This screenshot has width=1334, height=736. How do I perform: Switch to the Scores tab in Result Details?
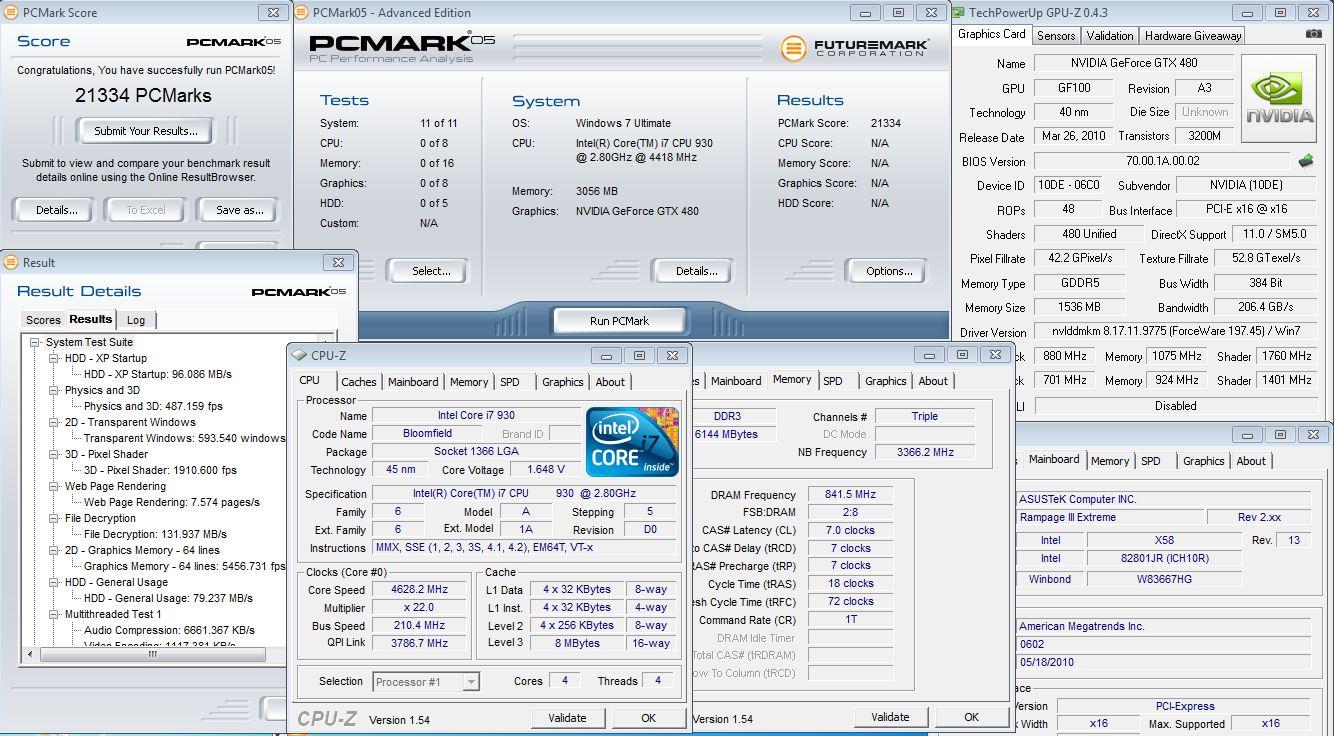point(43,320)
